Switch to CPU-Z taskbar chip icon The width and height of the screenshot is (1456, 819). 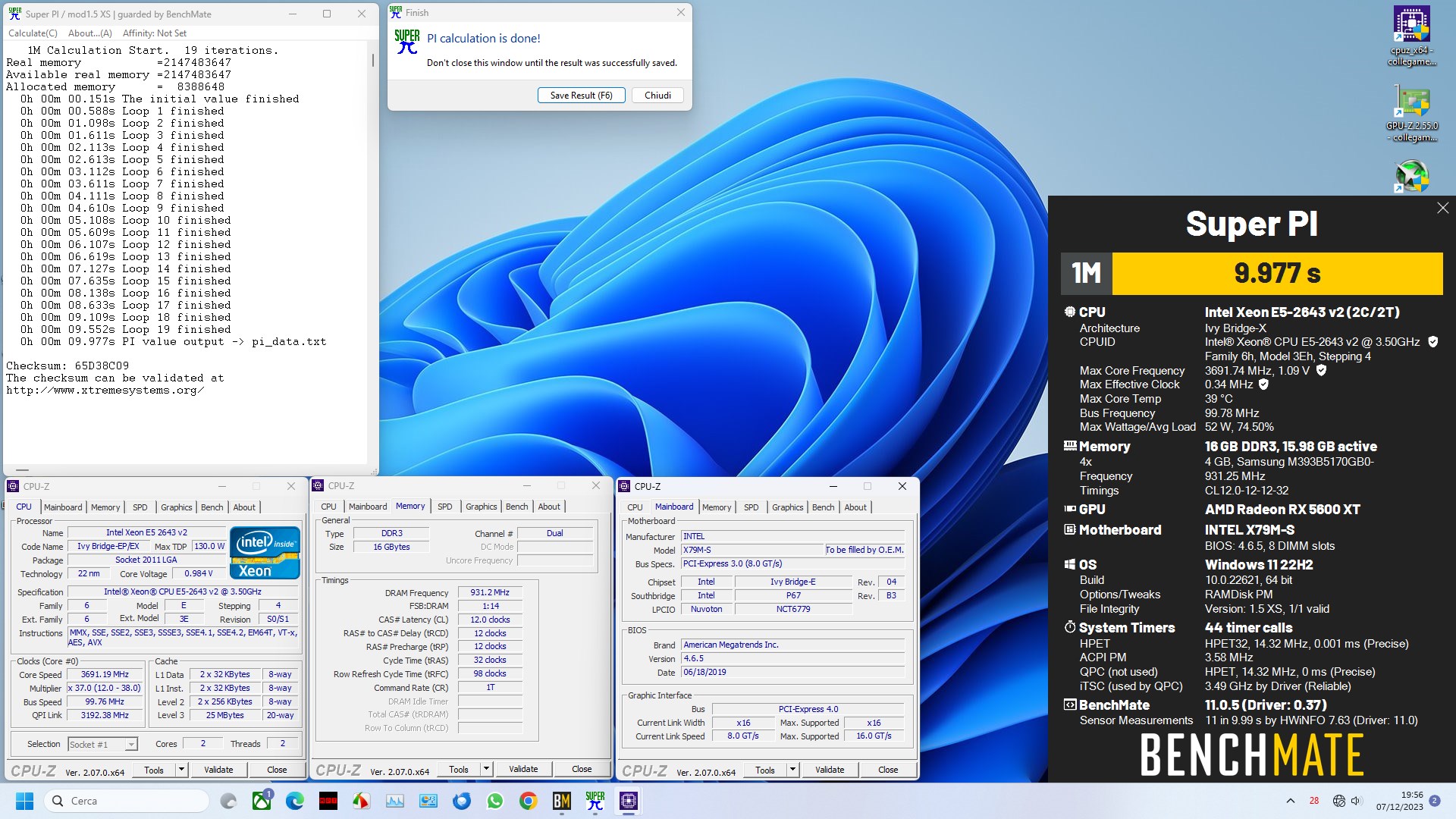click(629, 801)
